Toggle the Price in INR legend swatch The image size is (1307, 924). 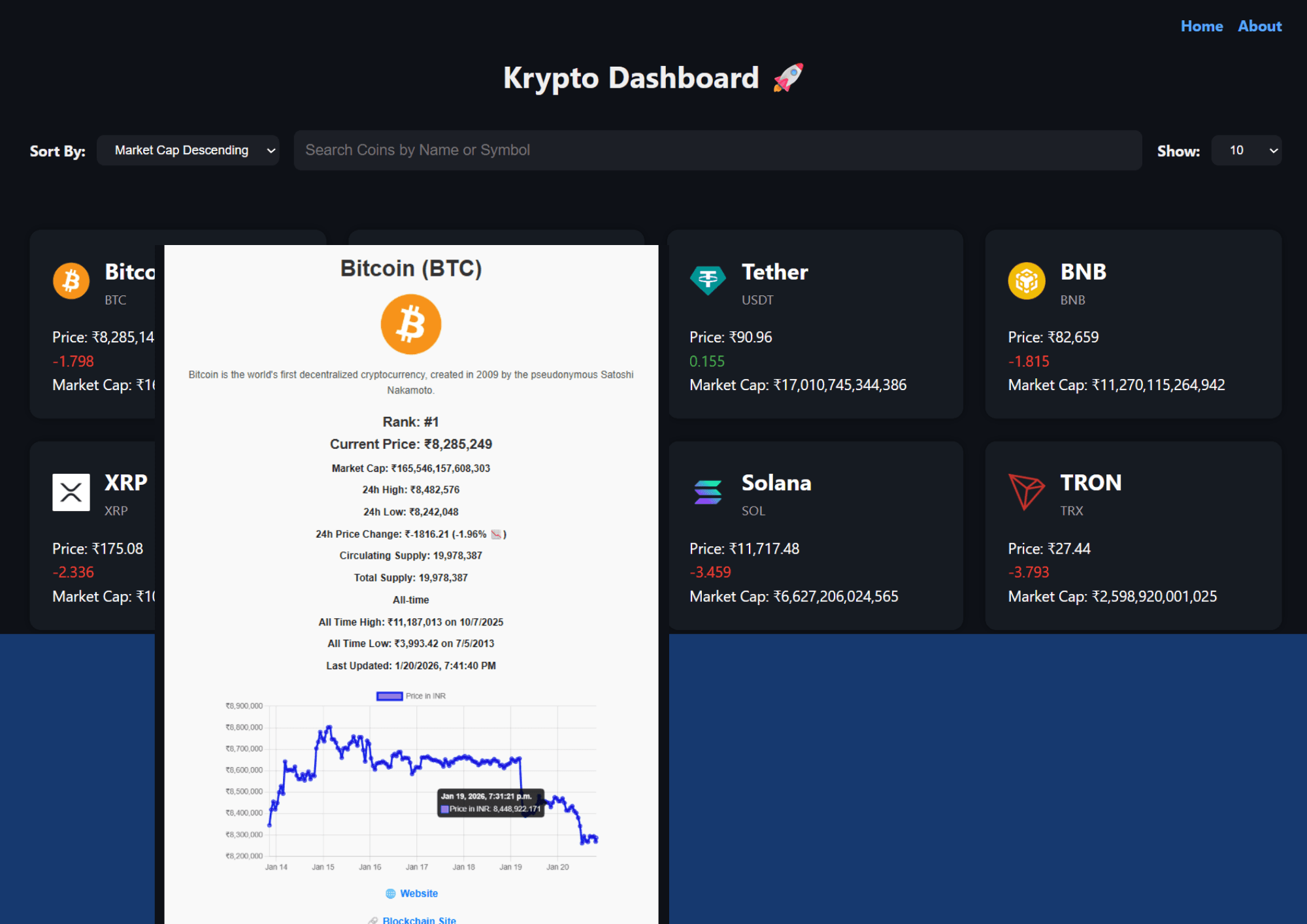click(x=389, y=696)
